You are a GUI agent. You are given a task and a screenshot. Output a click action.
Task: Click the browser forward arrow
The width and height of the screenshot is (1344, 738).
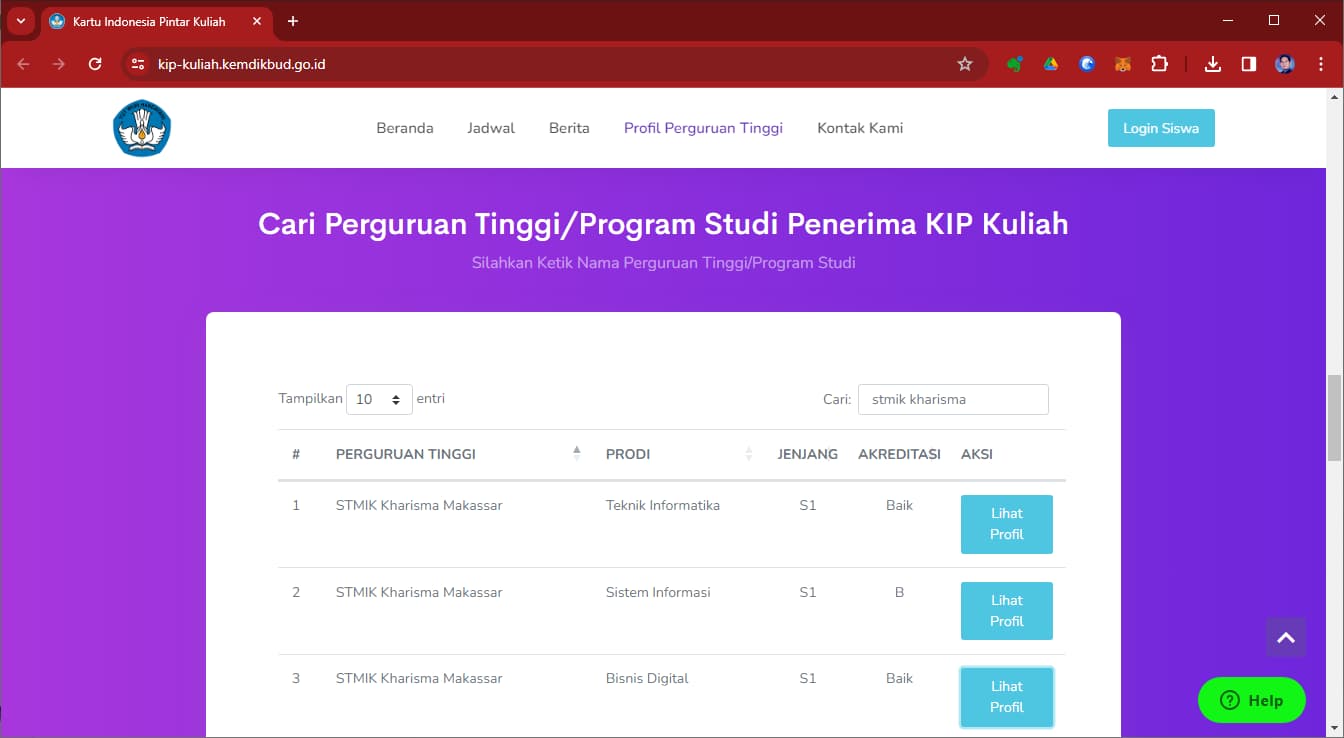click(x=59, y=64)
